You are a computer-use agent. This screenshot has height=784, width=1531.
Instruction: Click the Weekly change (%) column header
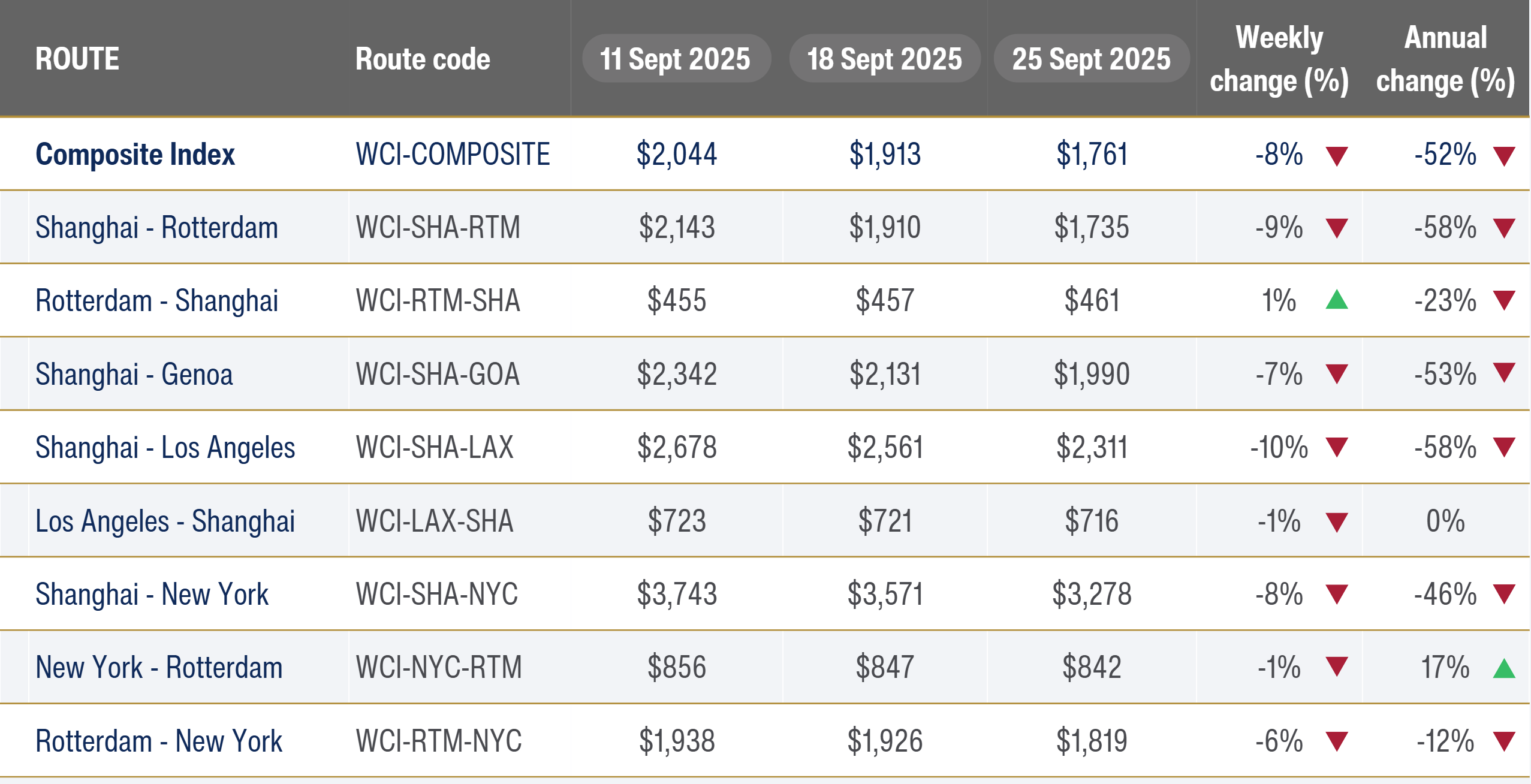pyautogui.click(x=1279, y=59)
